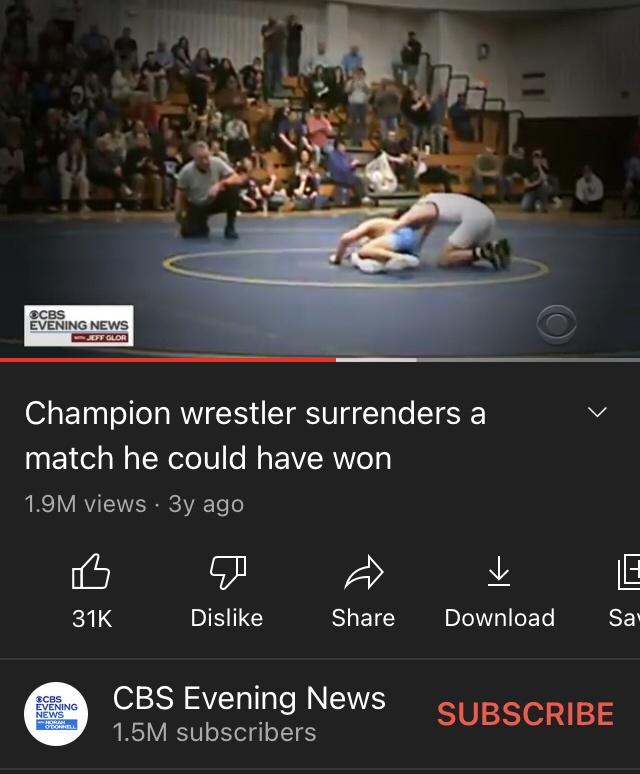Tap the Save to playlist icon

pos(629,572)
